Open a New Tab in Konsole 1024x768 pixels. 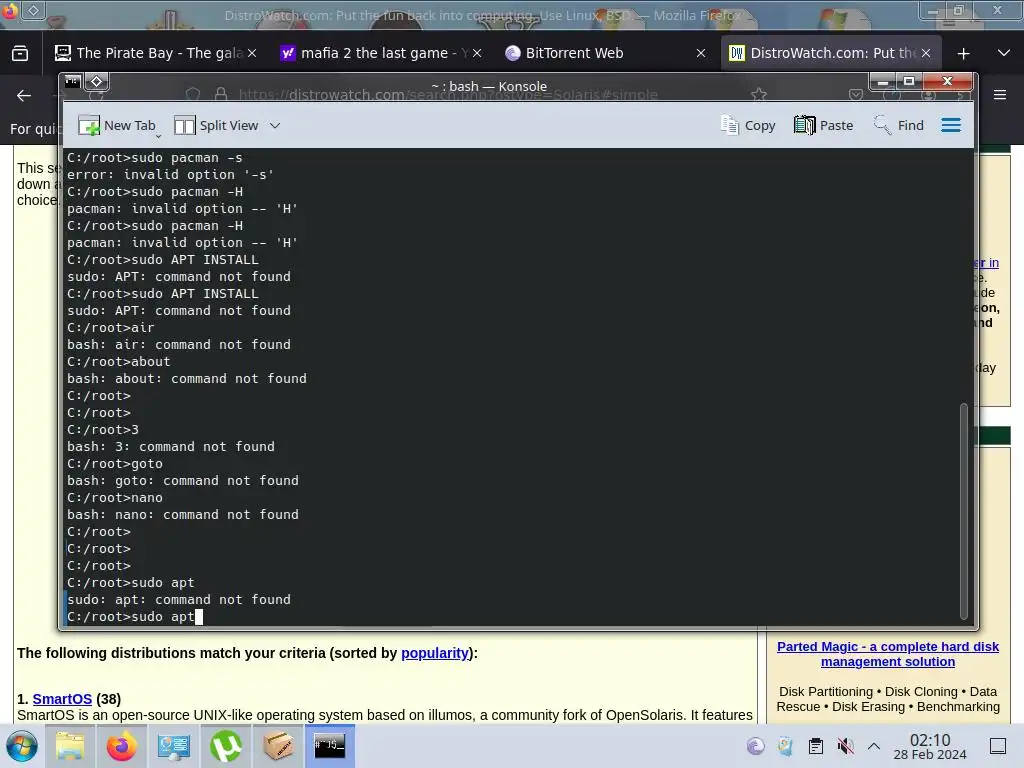[x=117, y=125]
